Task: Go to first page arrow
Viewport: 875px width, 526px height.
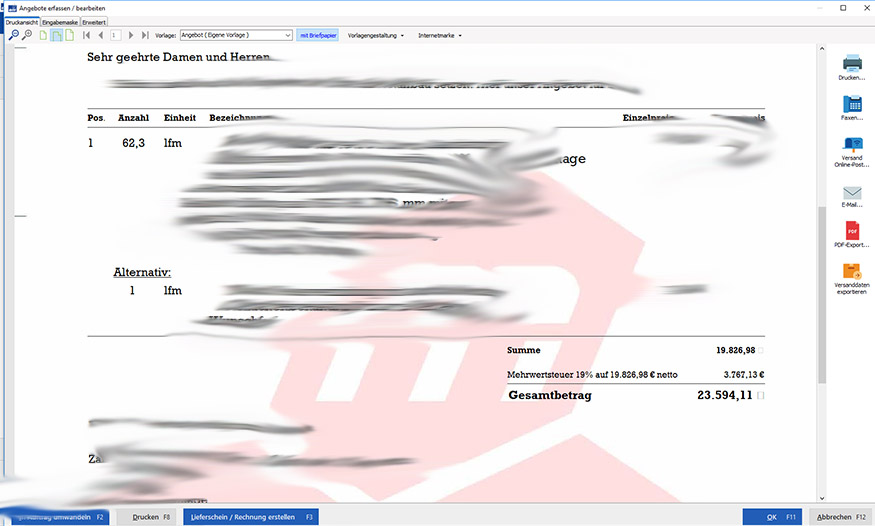Action: 86,35
